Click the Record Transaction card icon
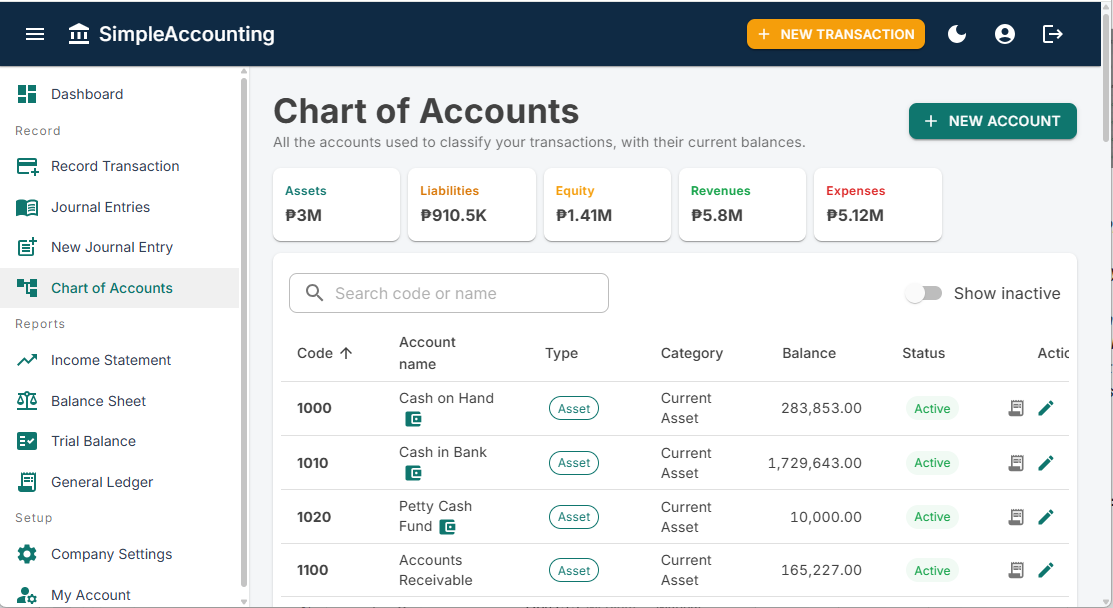 (x=27, y=167)
